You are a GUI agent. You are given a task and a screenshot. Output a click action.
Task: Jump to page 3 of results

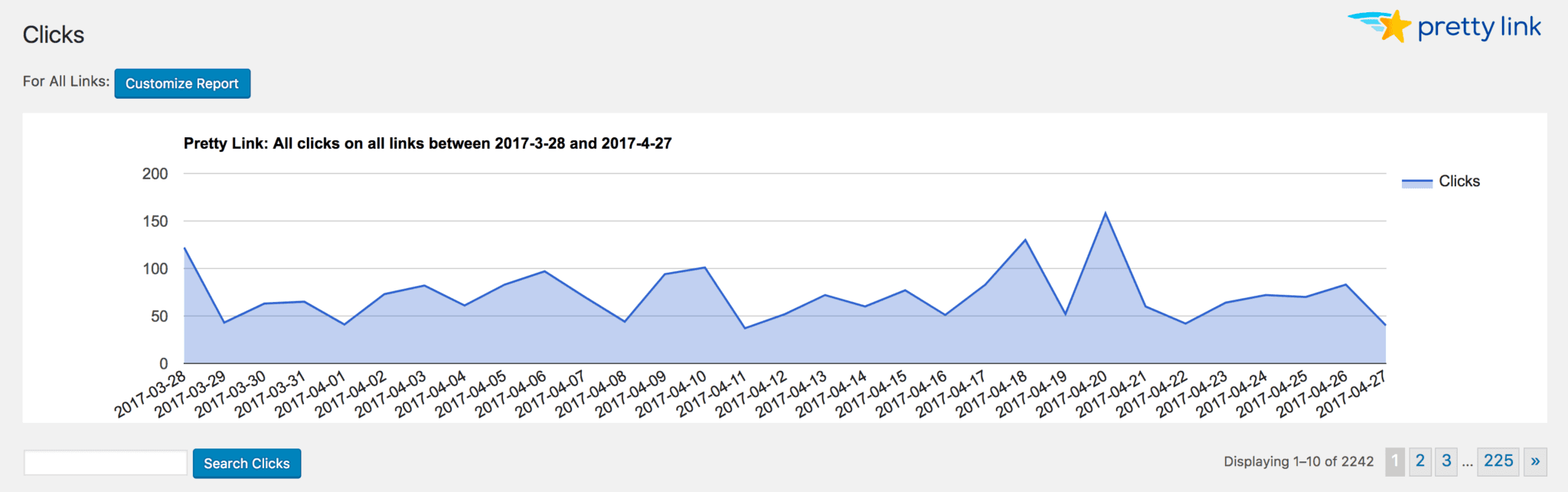[1446, 461]
